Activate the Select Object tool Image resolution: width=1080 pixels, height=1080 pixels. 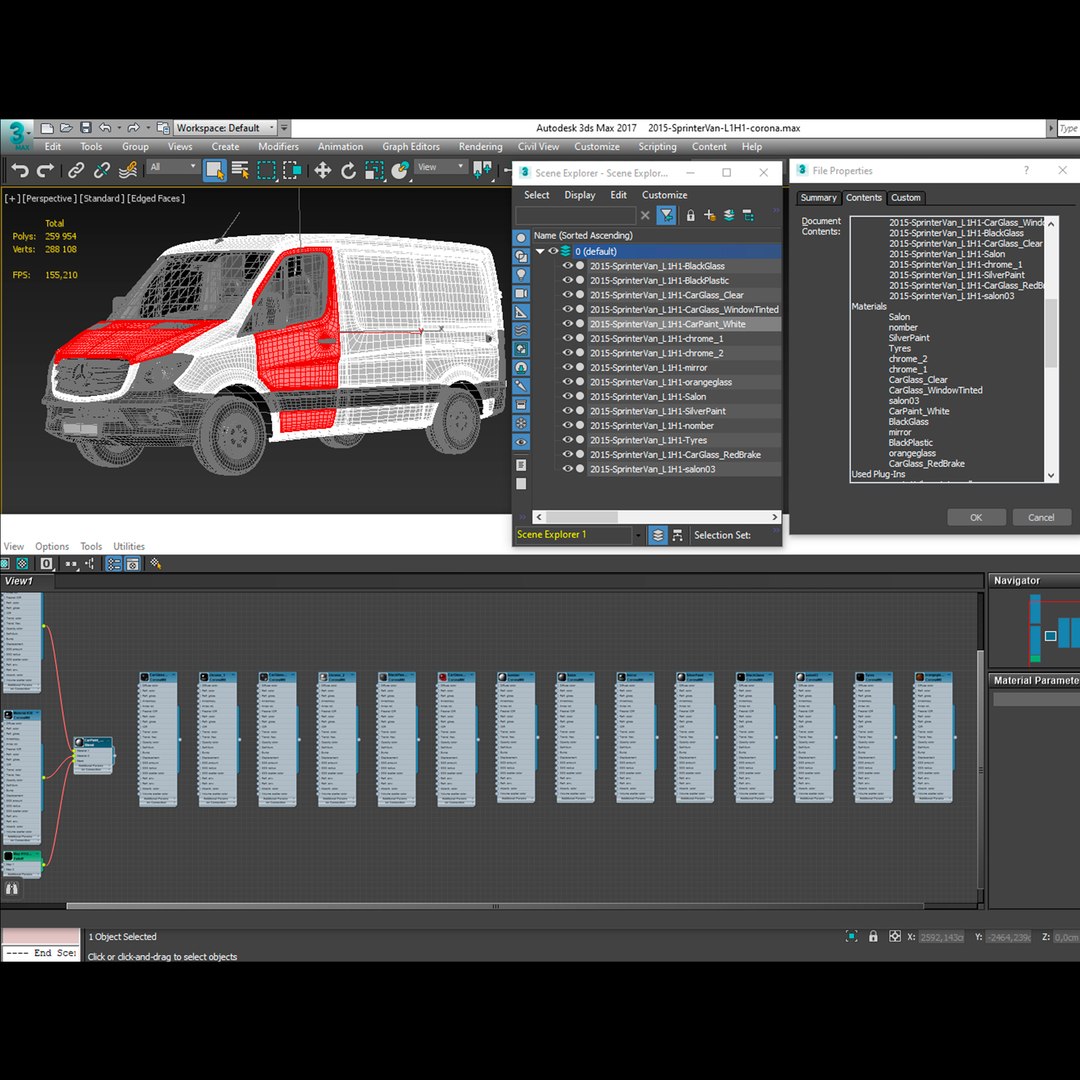(214, 170)
